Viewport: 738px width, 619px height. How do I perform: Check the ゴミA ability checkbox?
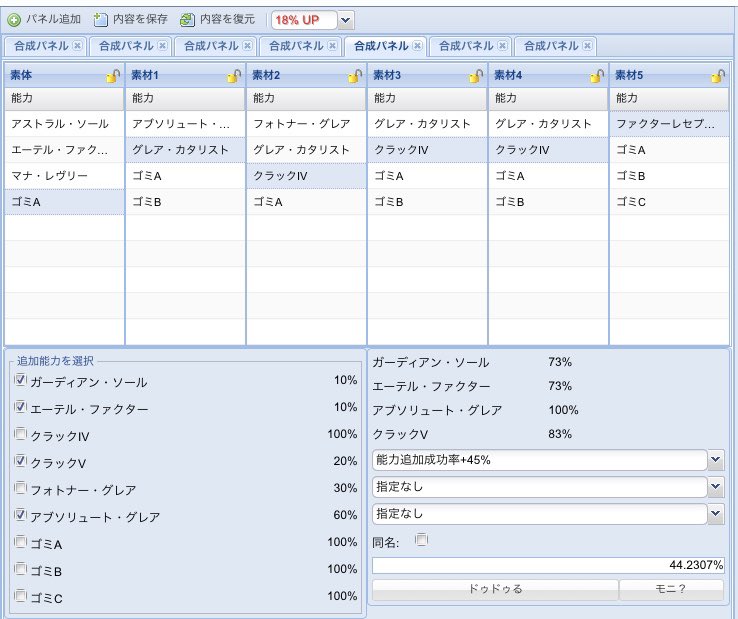pyautogui.click(x=20, y=542)
